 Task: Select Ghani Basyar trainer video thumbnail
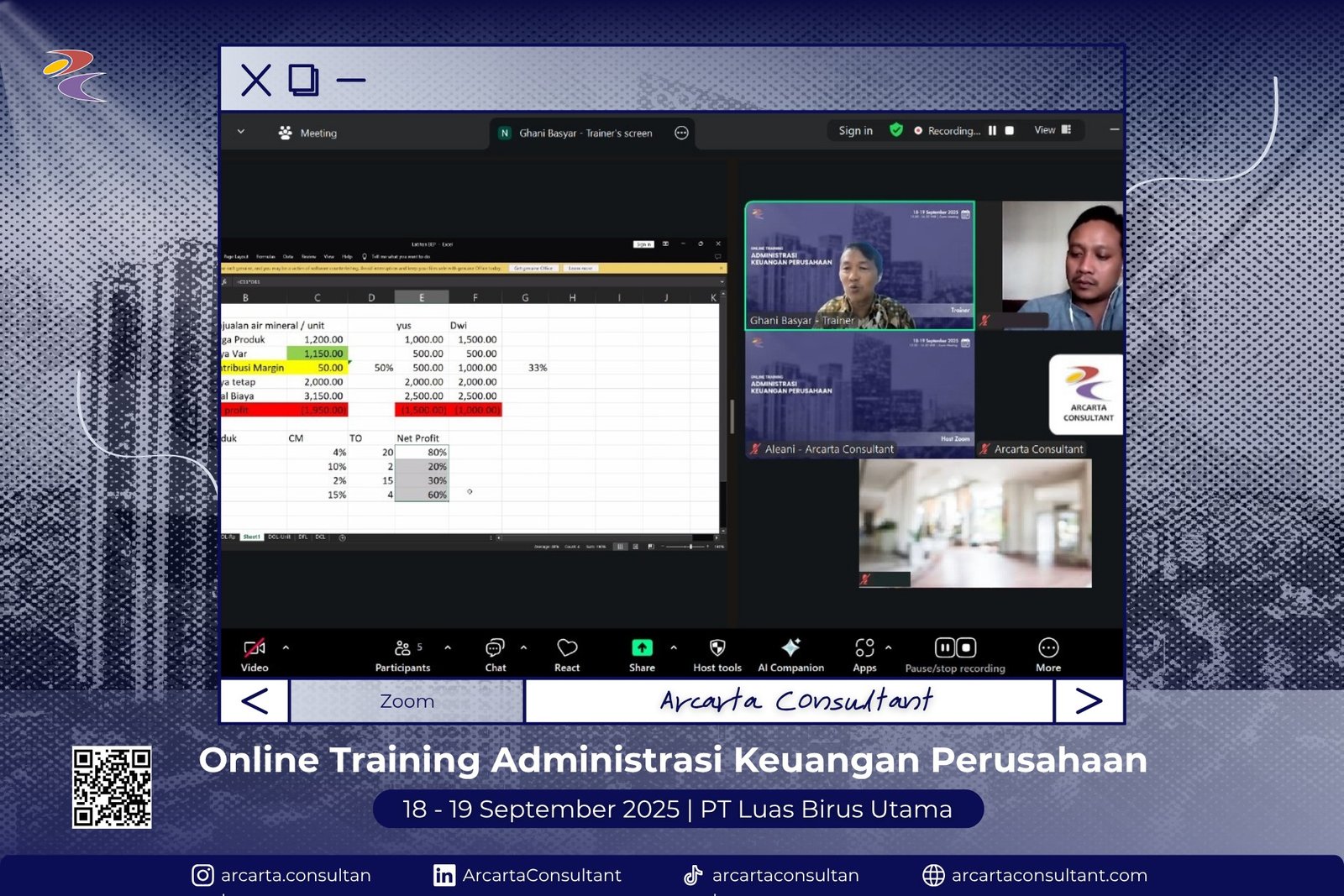(x=859, y=265)
